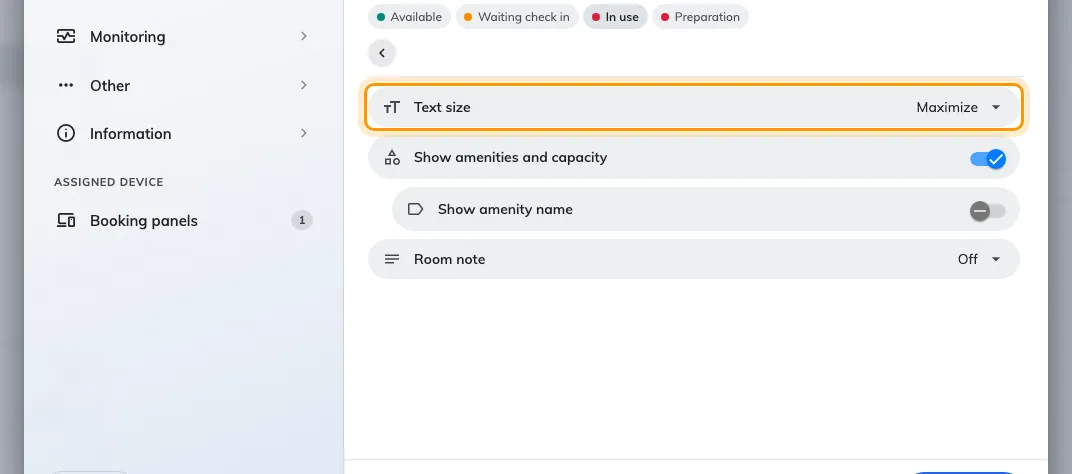The image size is (1072, 474).
Task: Open Booking panels under Assigned Device
Action: click(x=183, y=220)
